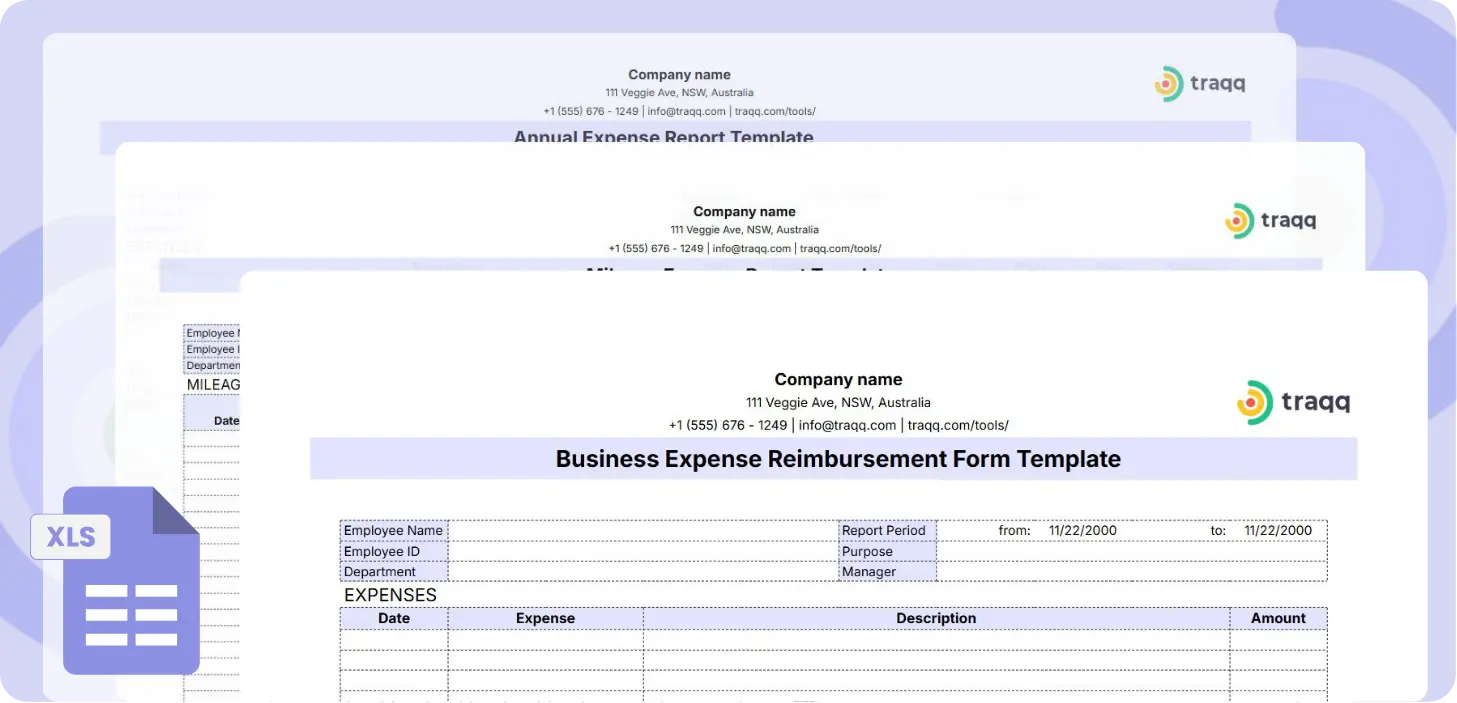Image resolution: width=1457 pixels, height=703 pixels.
Task: Click the Description column header
Action: coord(936,618)
